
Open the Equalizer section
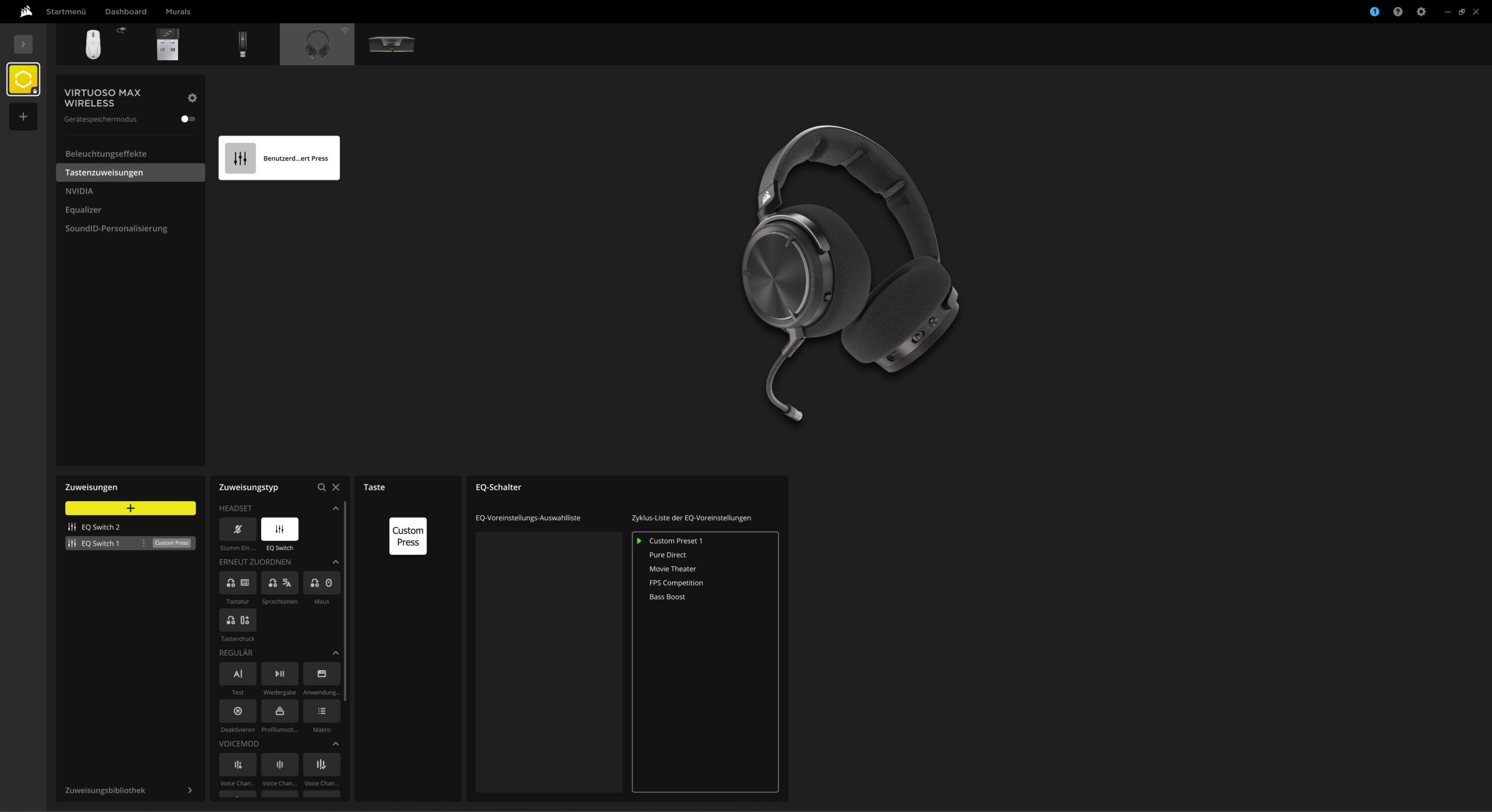coord(83,210)
